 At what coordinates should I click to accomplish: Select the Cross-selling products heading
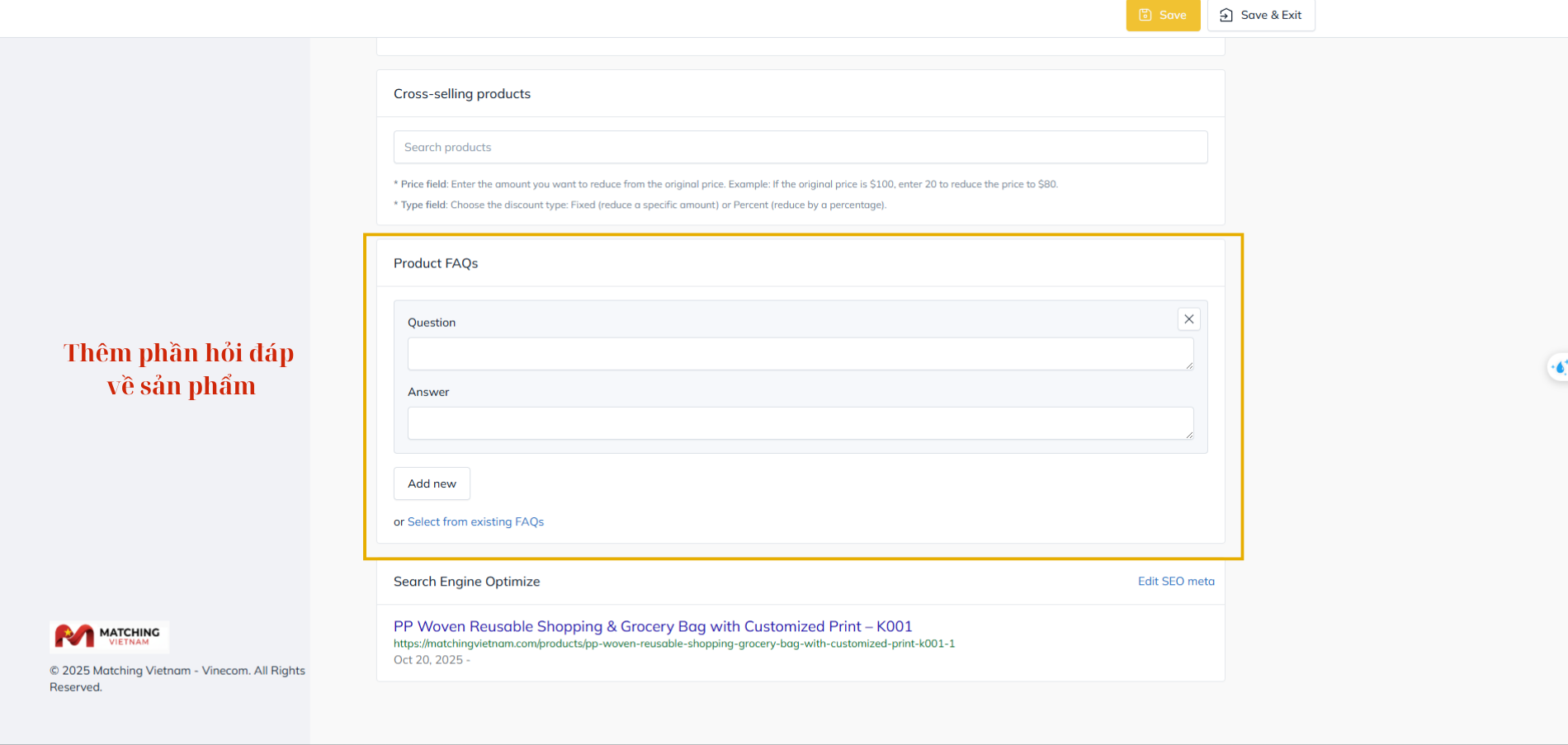pyautogui.click(x=461, y=94)
